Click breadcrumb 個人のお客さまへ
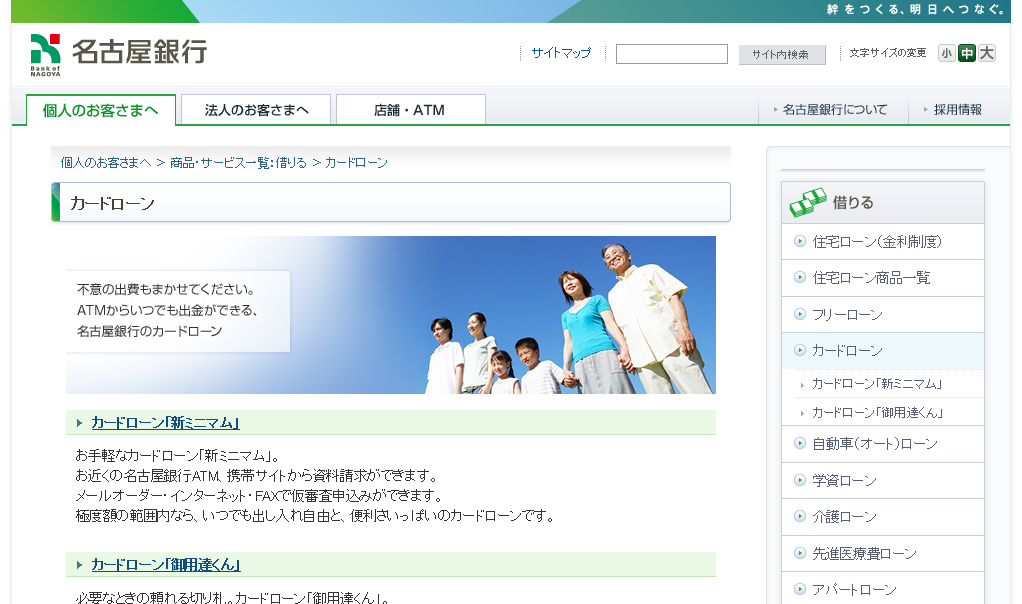The height and width of the screenshot is (604, 1022). (x=106, y=163)
